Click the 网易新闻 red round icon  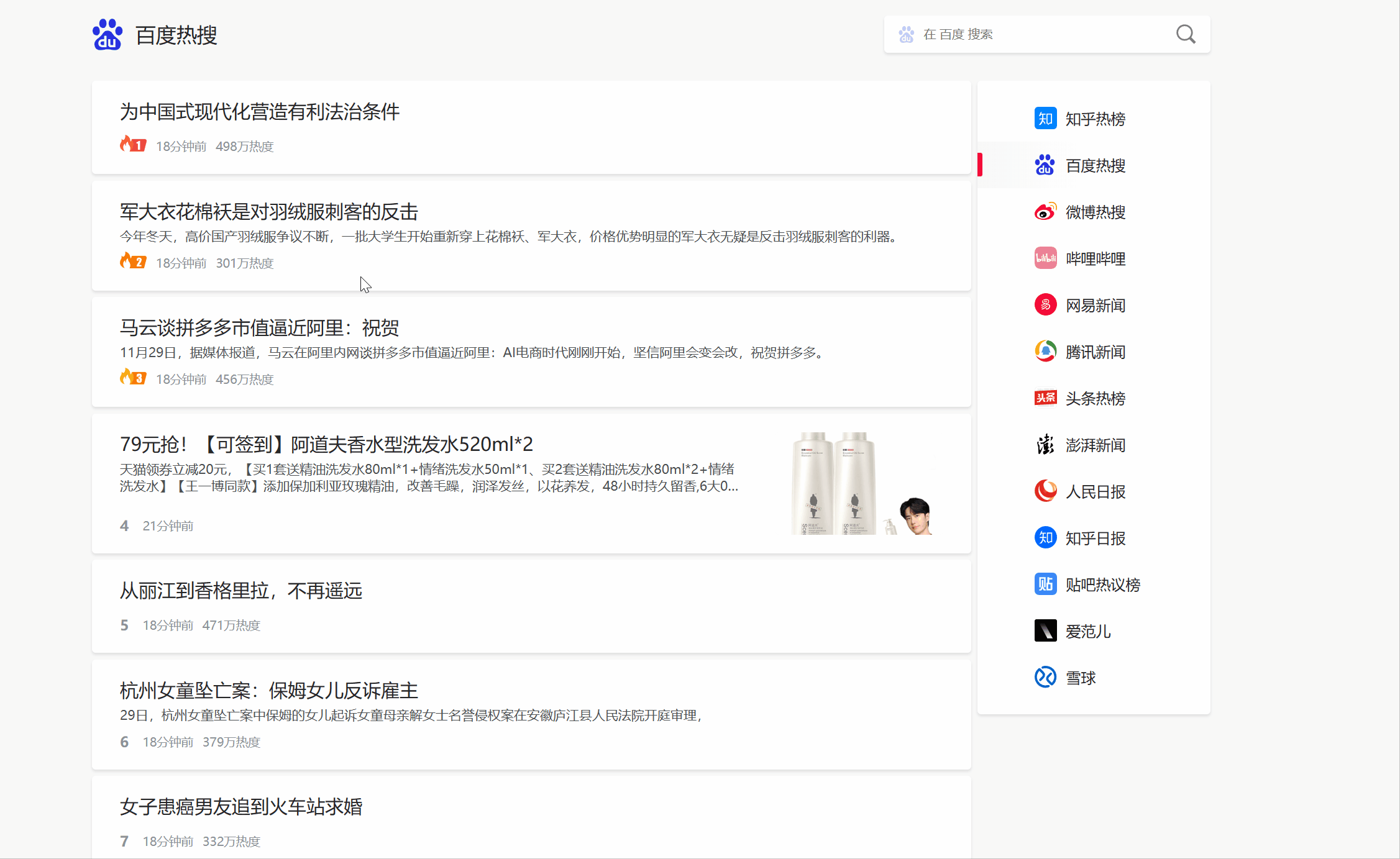(1045, 304)
